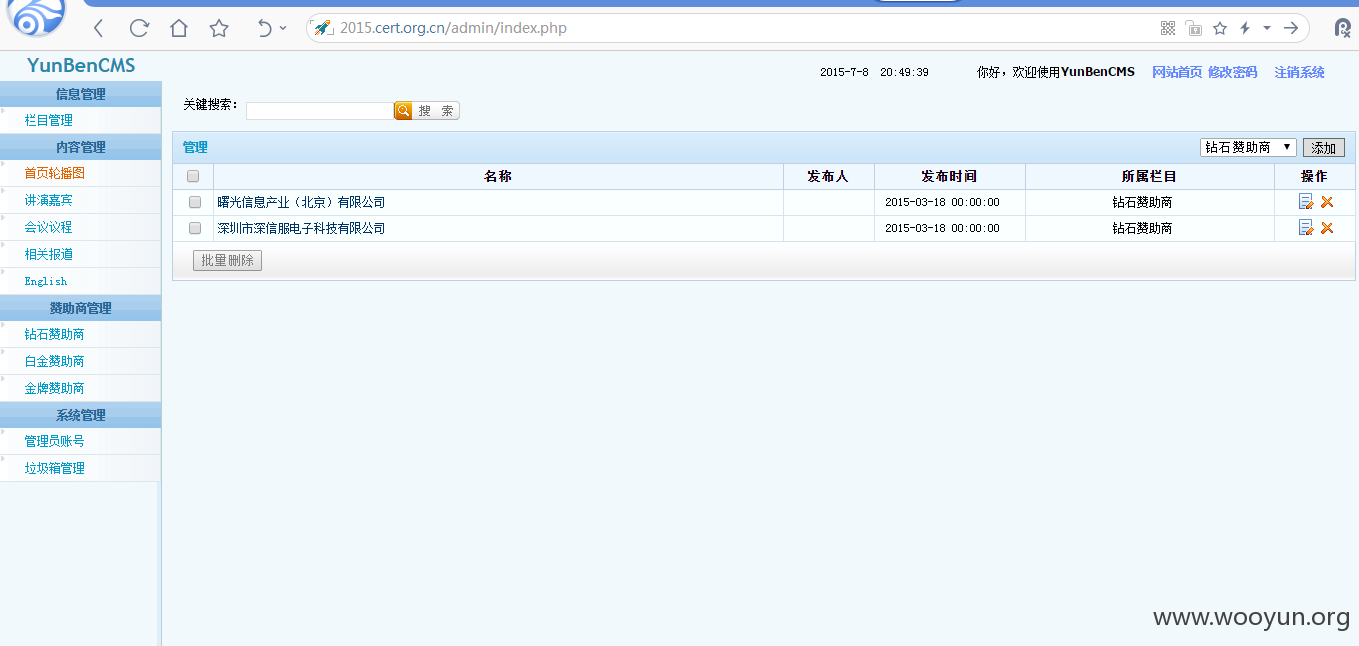Open the dropdown chevron next to the undo arrow
Screen dimensions: 1359x646
[283, 28]
